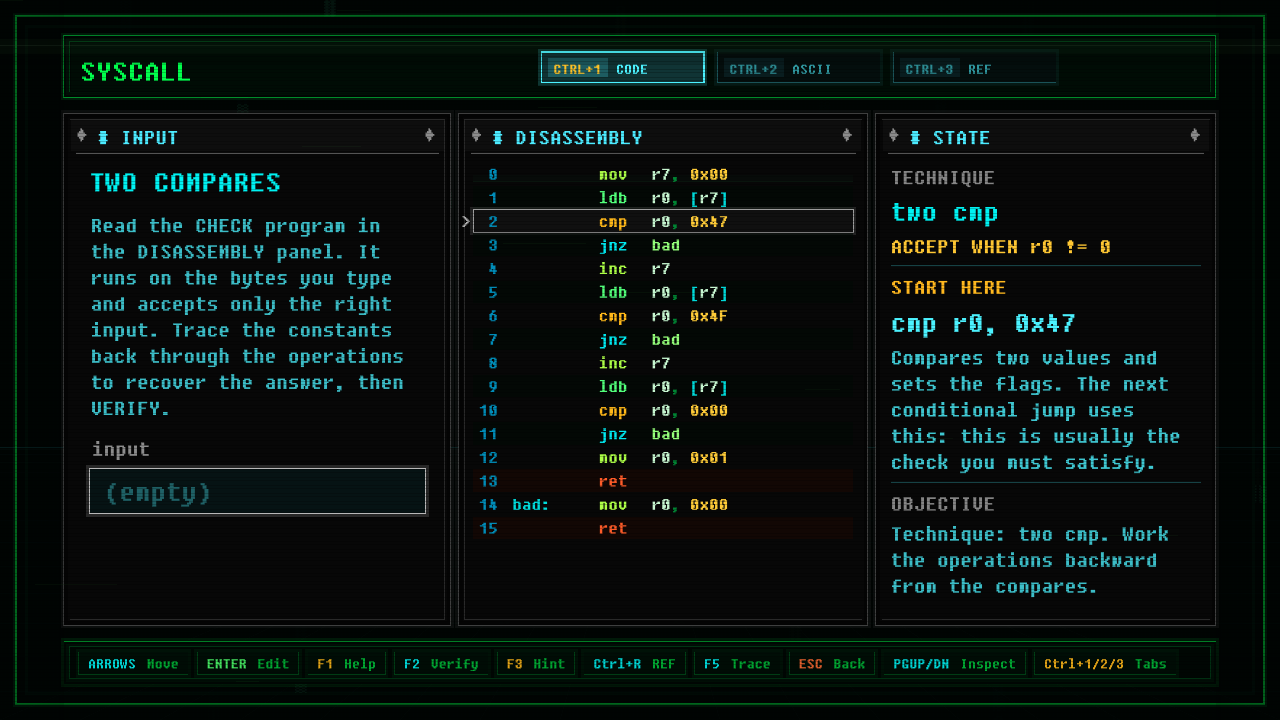Click the PGUP/DN Inspect button

pos(953,663)
